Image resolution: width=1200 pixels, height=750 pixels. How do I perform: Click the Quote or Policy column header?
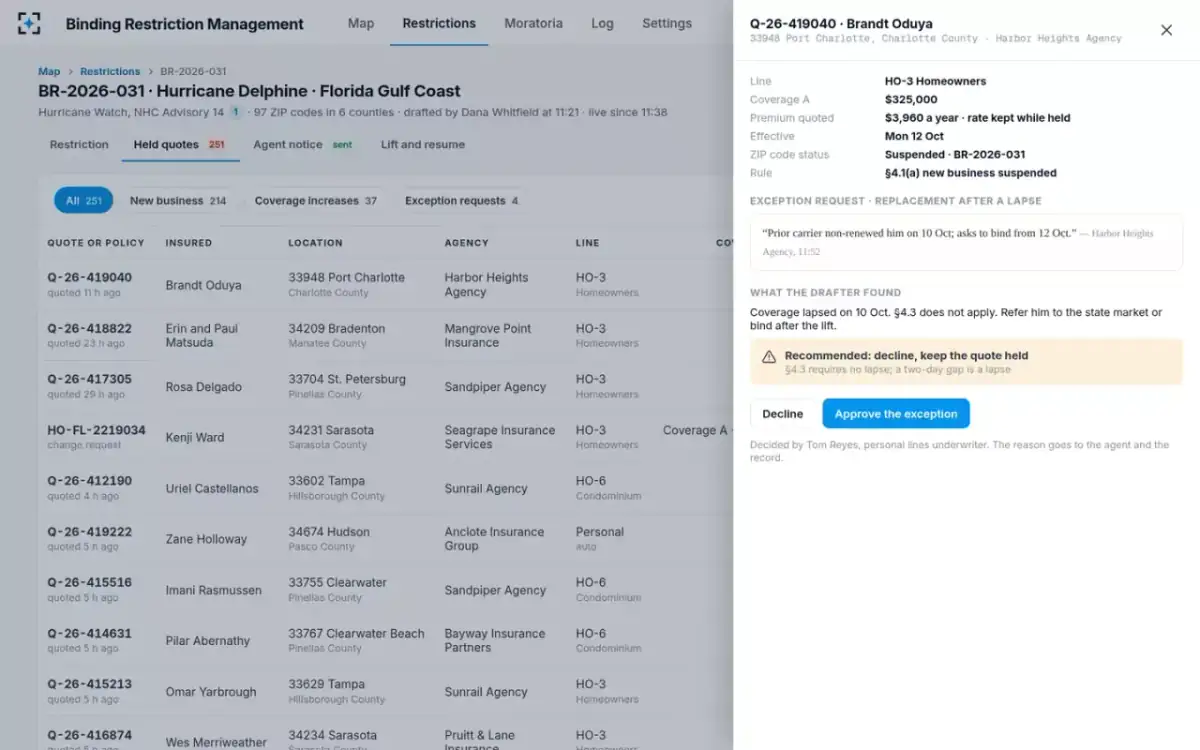coord(96,243)
